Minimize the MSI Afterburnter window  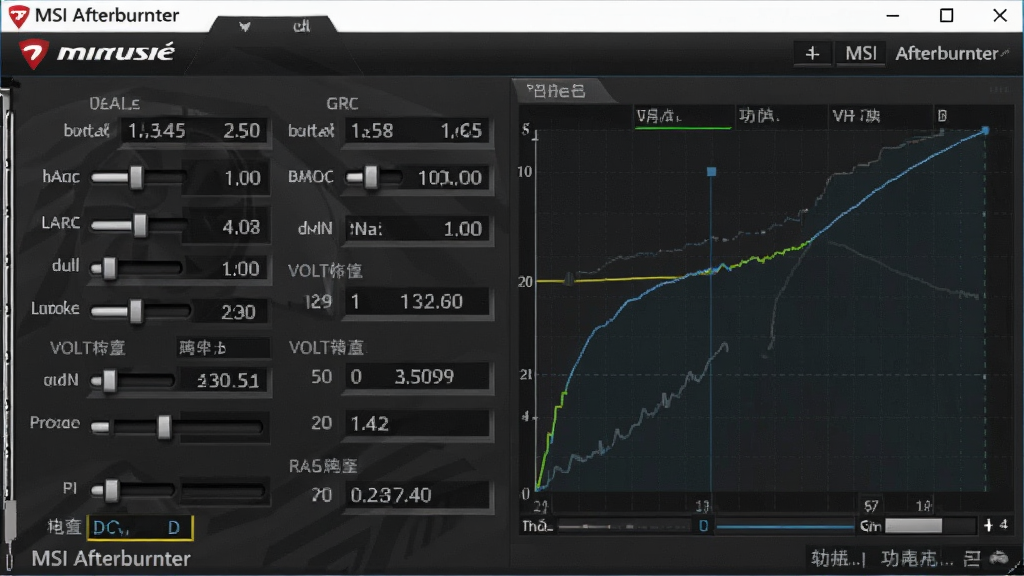[893, 16]
